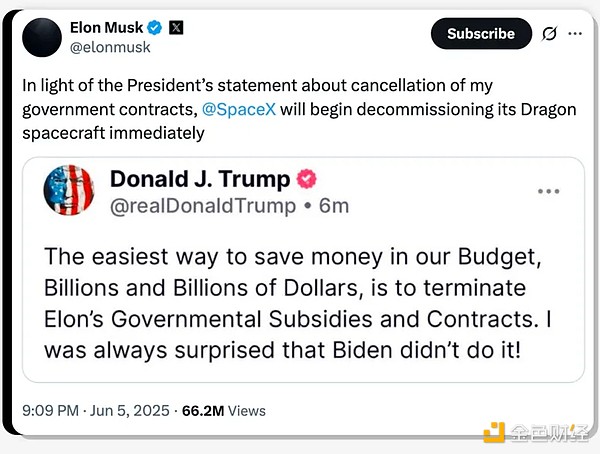Image resolution: width=600 pixels, height=454 pixels.
Task: Click the 66.2M Views count
Action: coord(223,410)
